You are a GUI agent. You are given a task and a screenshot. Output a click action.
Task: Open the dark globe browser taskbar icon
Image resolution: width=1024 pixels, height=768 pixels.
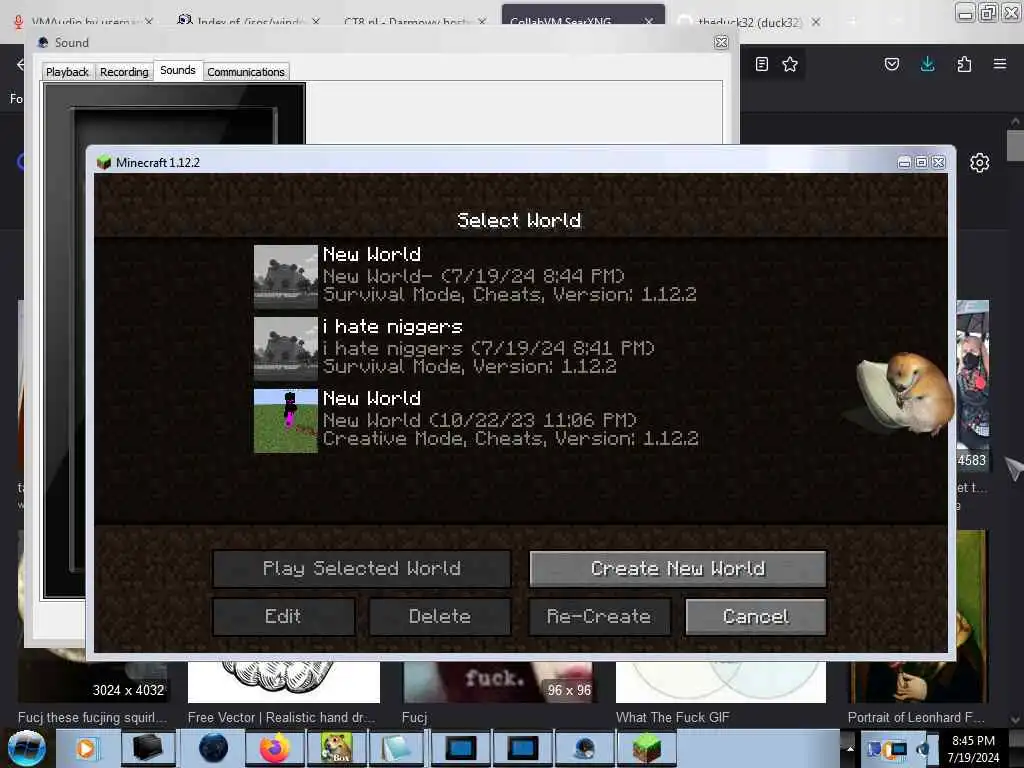tap(213, 748)
